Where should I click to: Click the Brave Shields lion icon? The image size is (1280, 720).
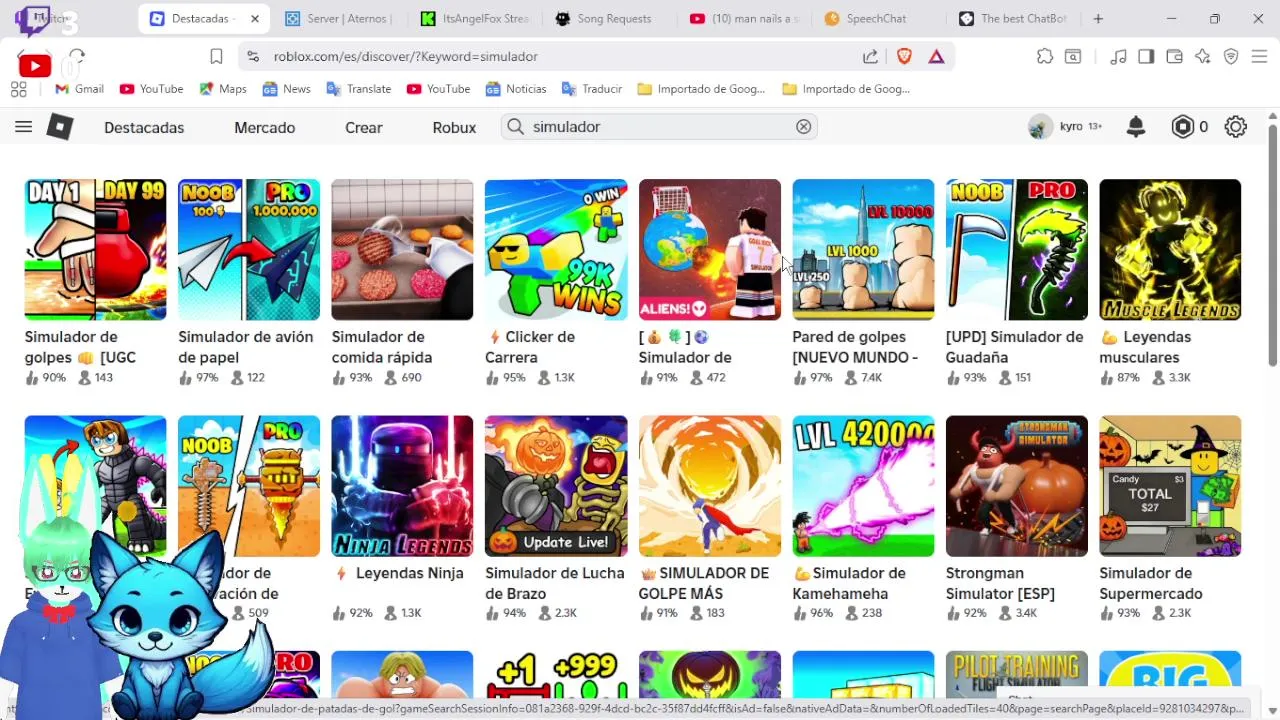coord(904,57)
